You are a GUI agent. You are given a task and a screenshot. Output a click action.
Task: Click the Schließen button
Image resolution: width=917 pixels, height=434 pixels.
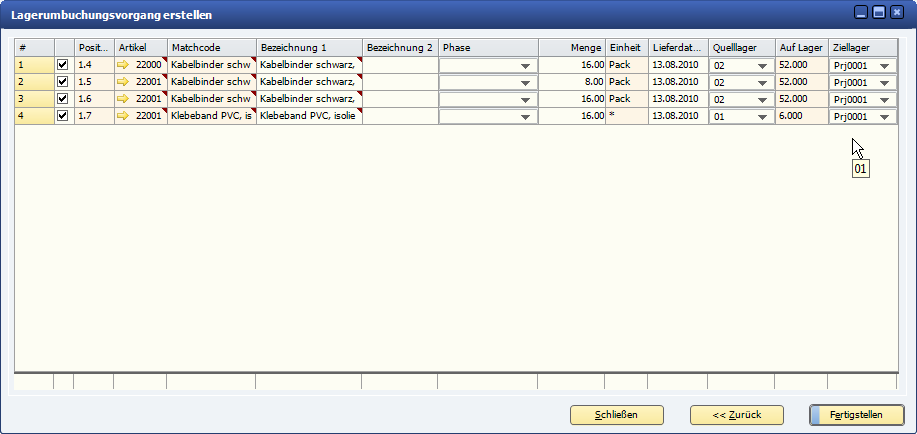[x=616, y=414]
